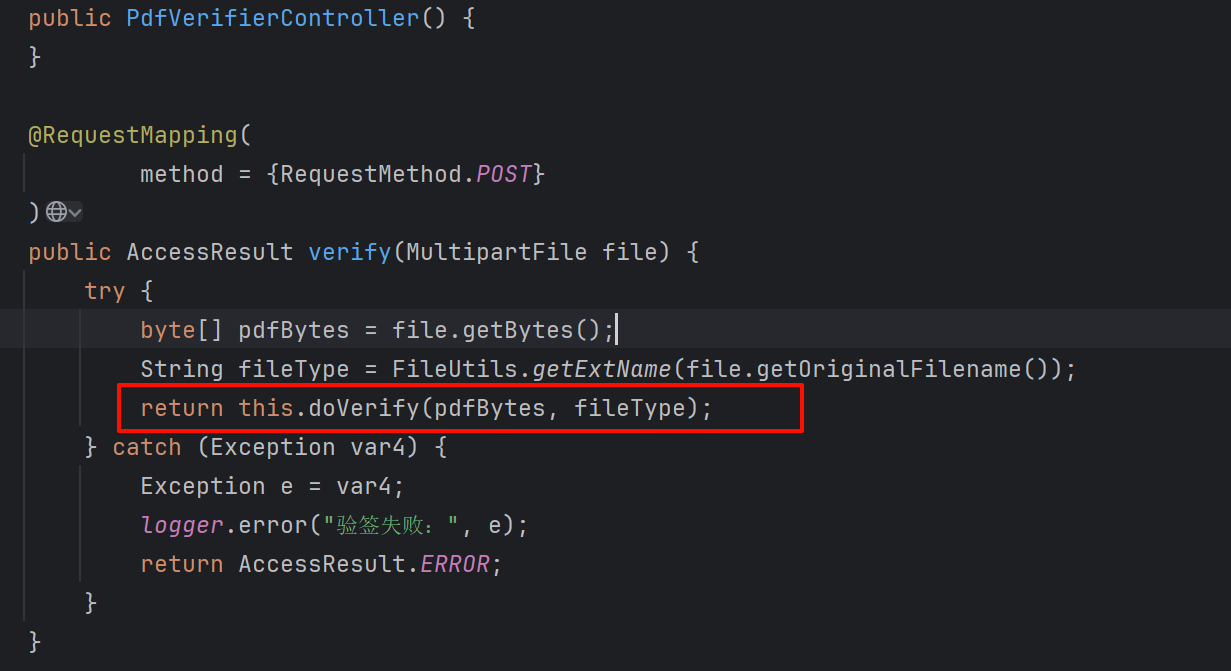1231x671 pixels.
Task: Click the RequestMethod class reference
Action: pos(371,174)
